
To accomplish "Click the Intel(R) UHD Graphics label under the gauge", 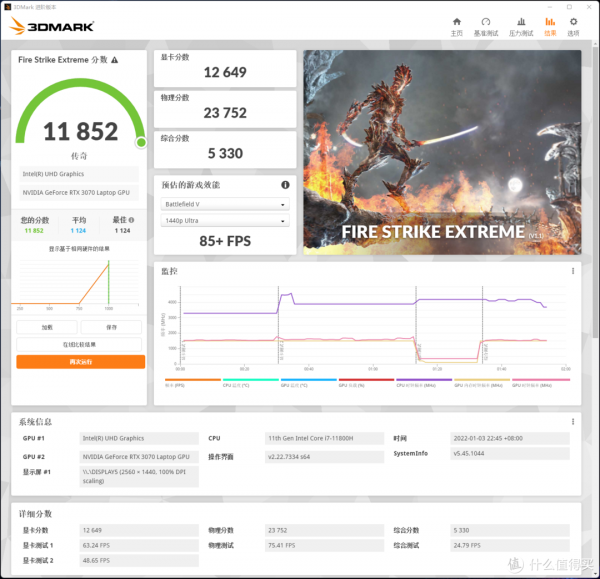I will pyautogui.click(x=79, y=174).
